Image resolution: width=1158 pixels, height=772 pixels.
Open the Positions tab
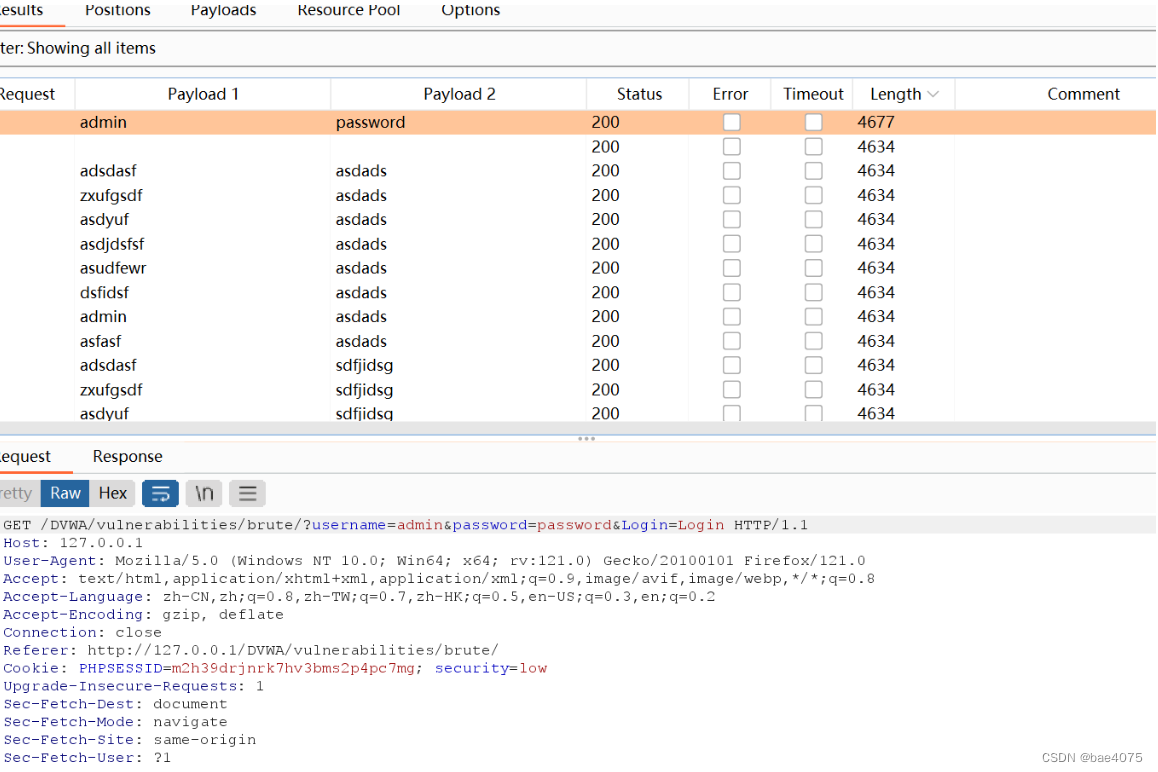tap(117, 10)
